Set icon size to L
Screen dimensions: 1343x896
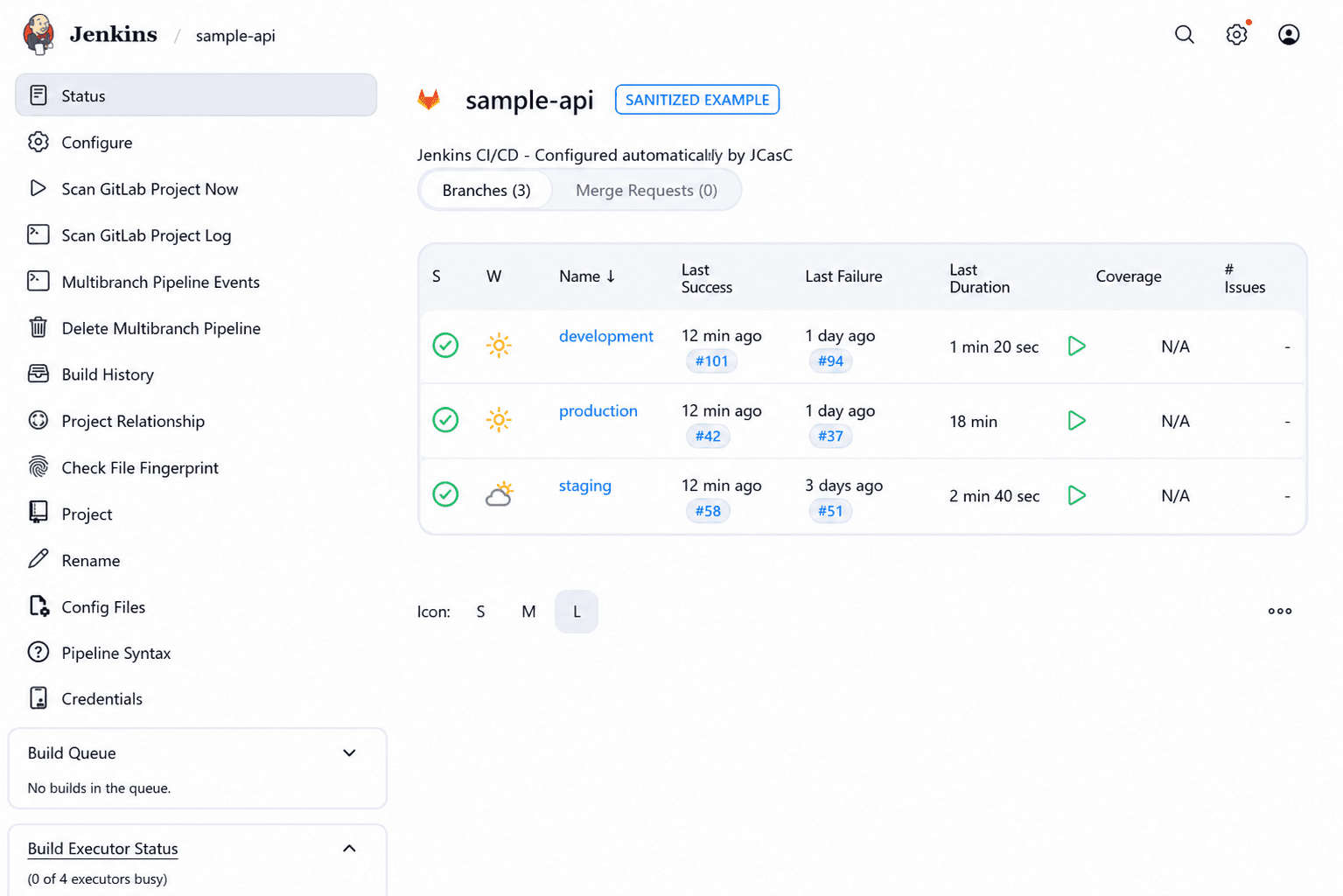pos(577,612)
